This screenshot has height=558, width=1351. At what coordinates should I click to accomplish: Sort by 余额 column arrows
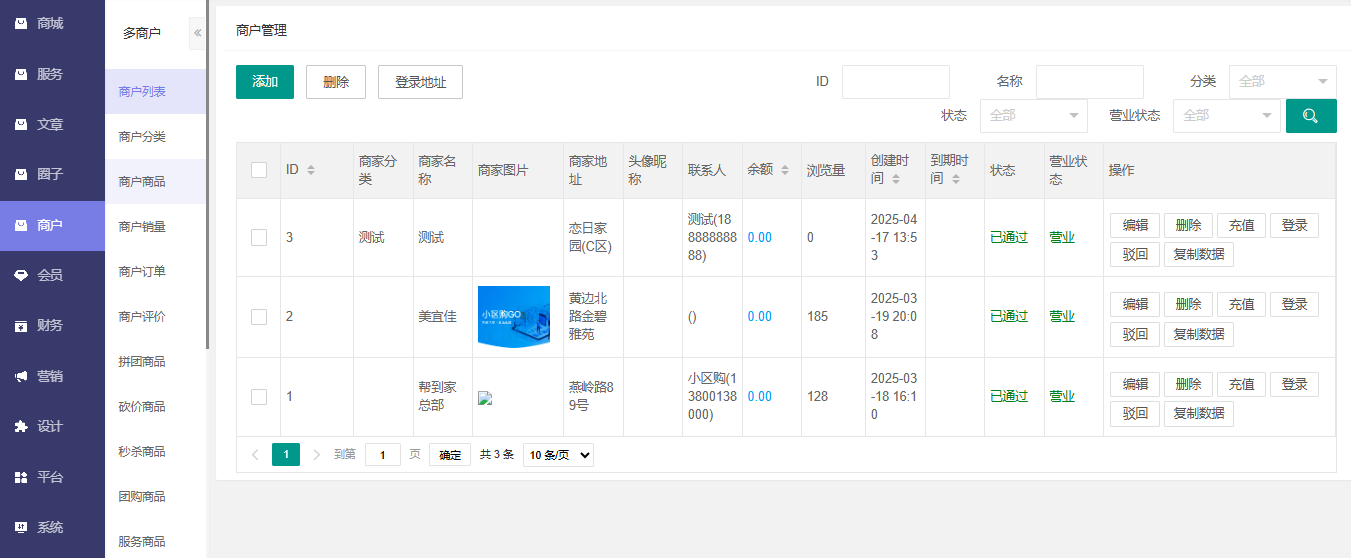(785, 170)
